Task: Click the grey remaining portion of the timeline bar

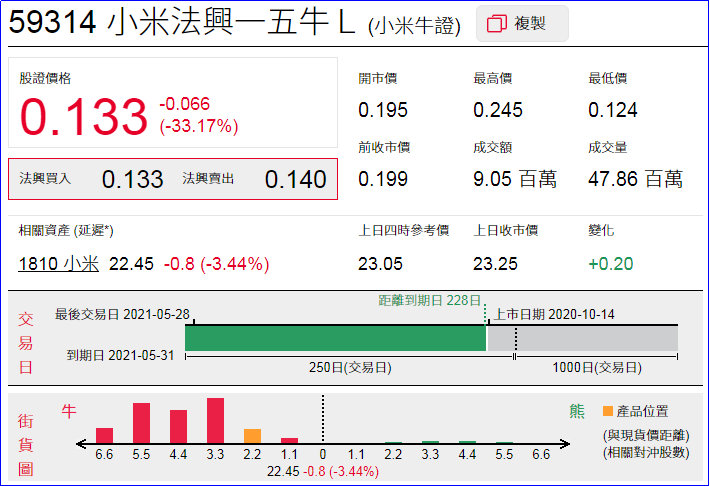Action: coord(582,338)
